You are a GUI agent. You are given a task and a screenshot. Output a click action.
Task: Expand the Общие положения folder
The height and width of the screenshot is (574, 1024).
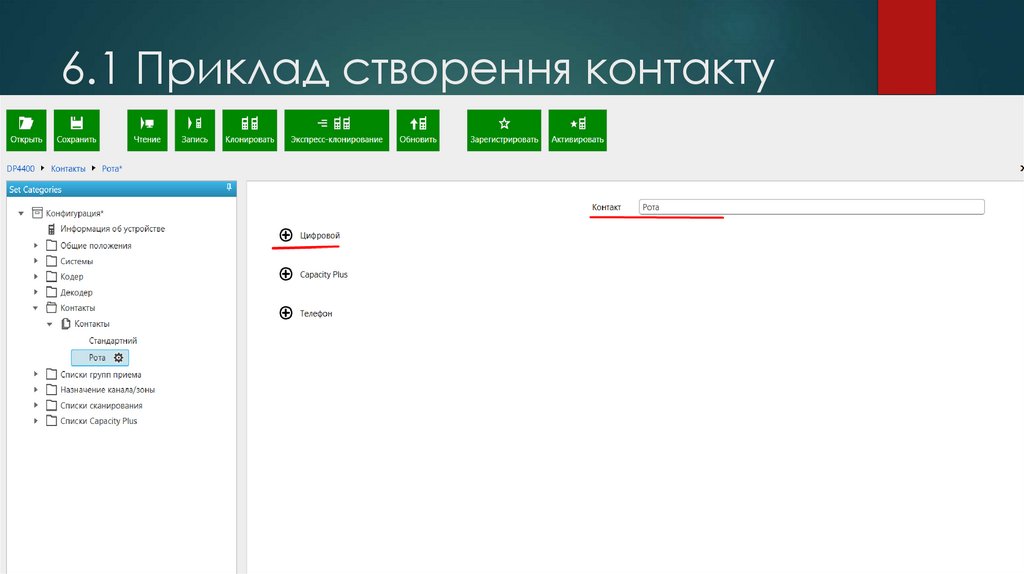(x=36, y=246)
